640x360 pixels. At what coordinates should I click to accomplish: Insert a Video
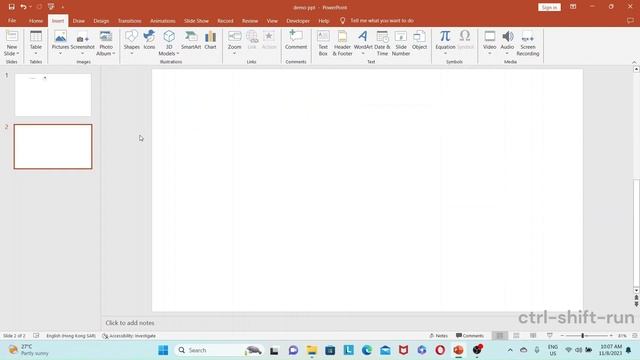[489, 43]
